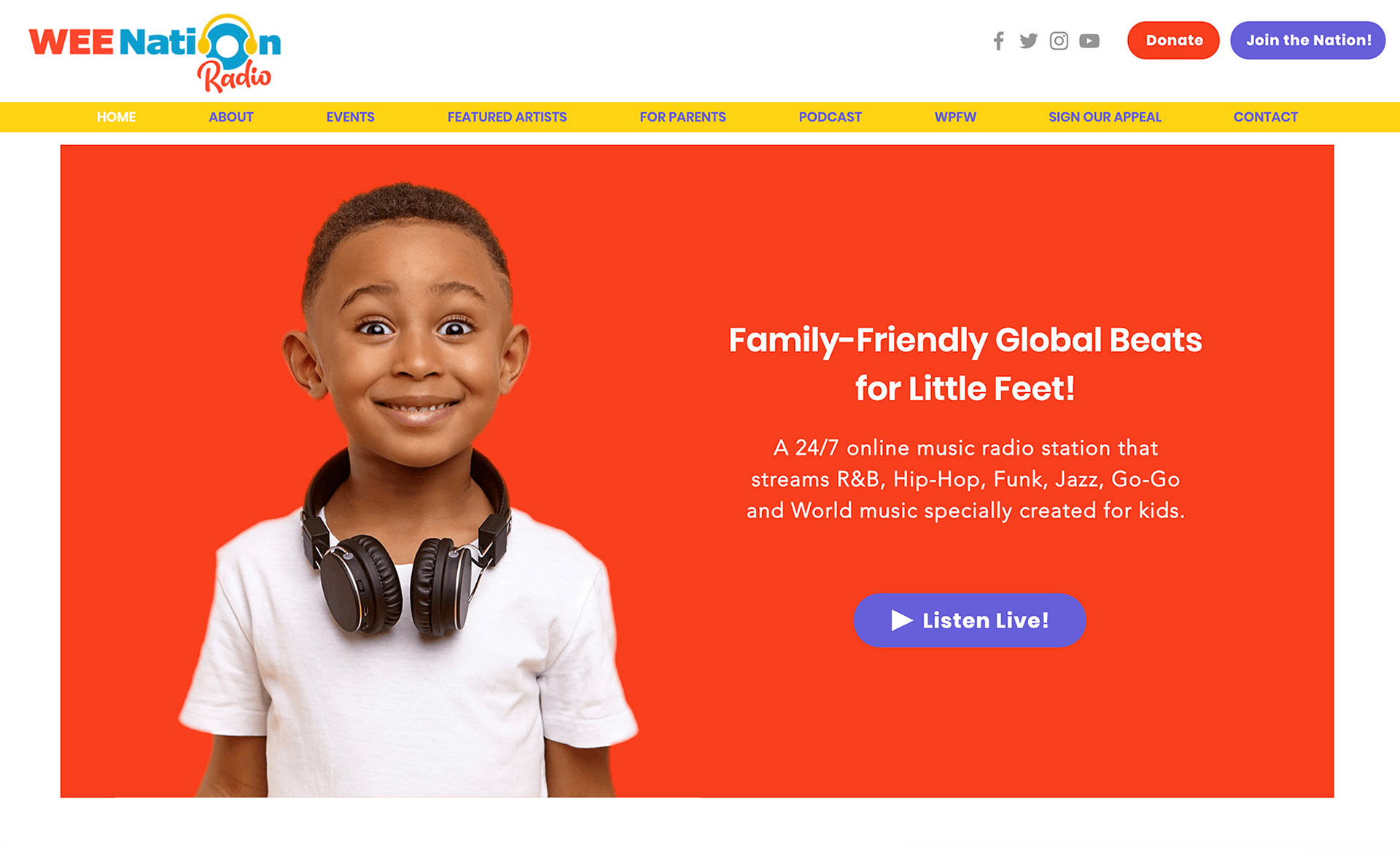This screenshot has height=852, width=1400.
Task: Open the Sign Our Appeal page
Action: 1105,117
